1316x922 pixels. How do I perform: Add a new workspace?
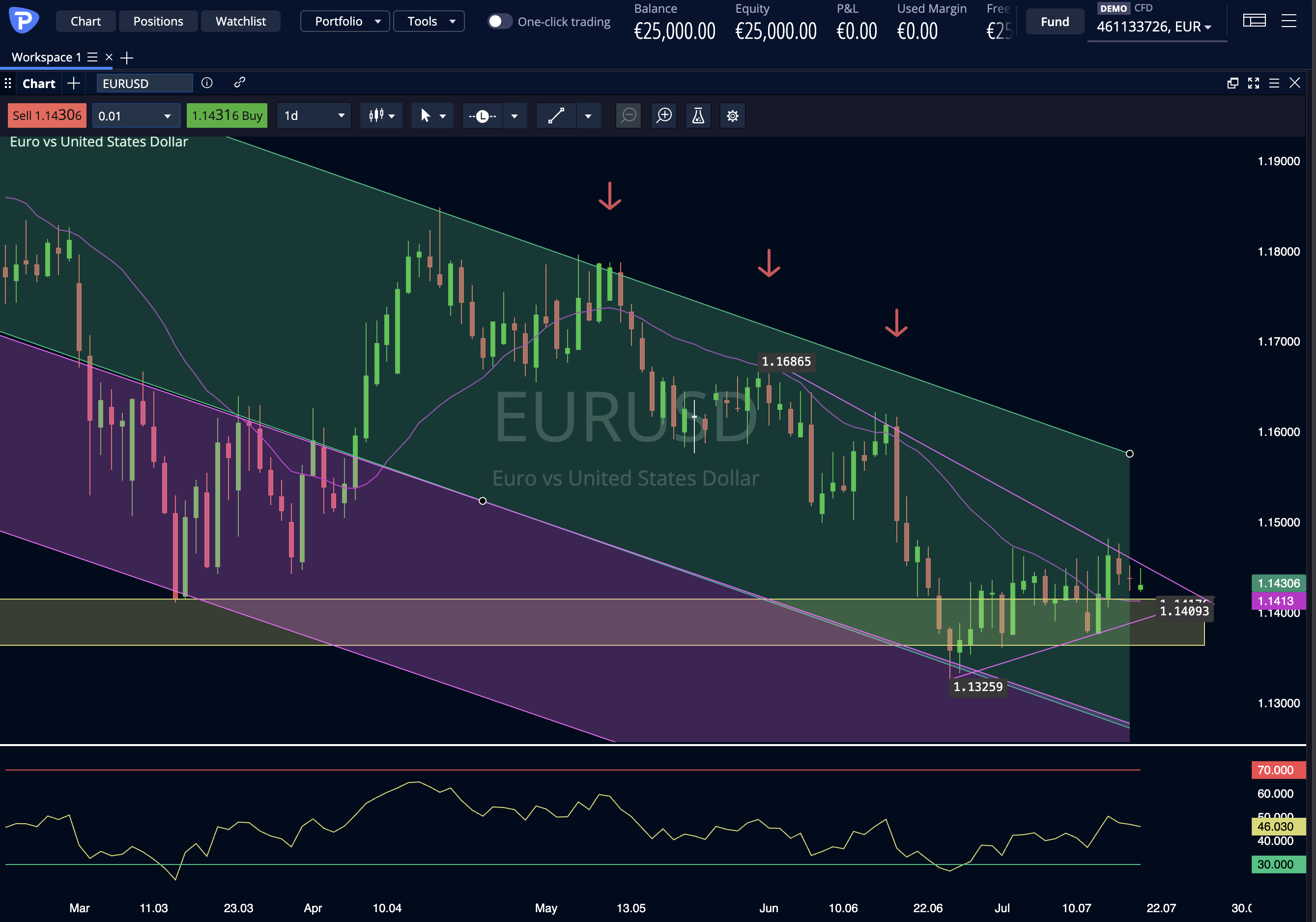click(127, 58)
